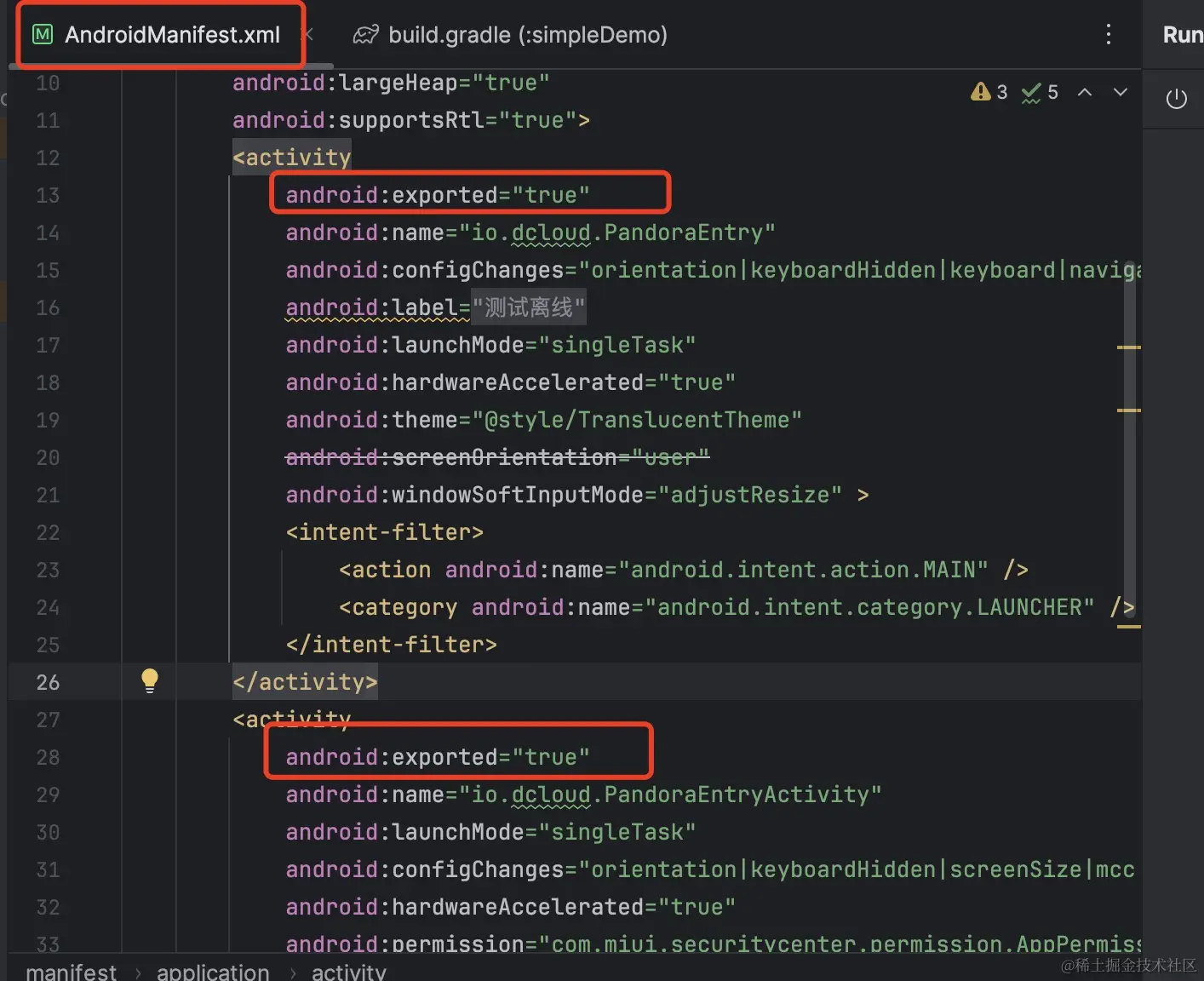
Task: Click android:launchMode="singleTask" on line 17
Action: [490, 345]
